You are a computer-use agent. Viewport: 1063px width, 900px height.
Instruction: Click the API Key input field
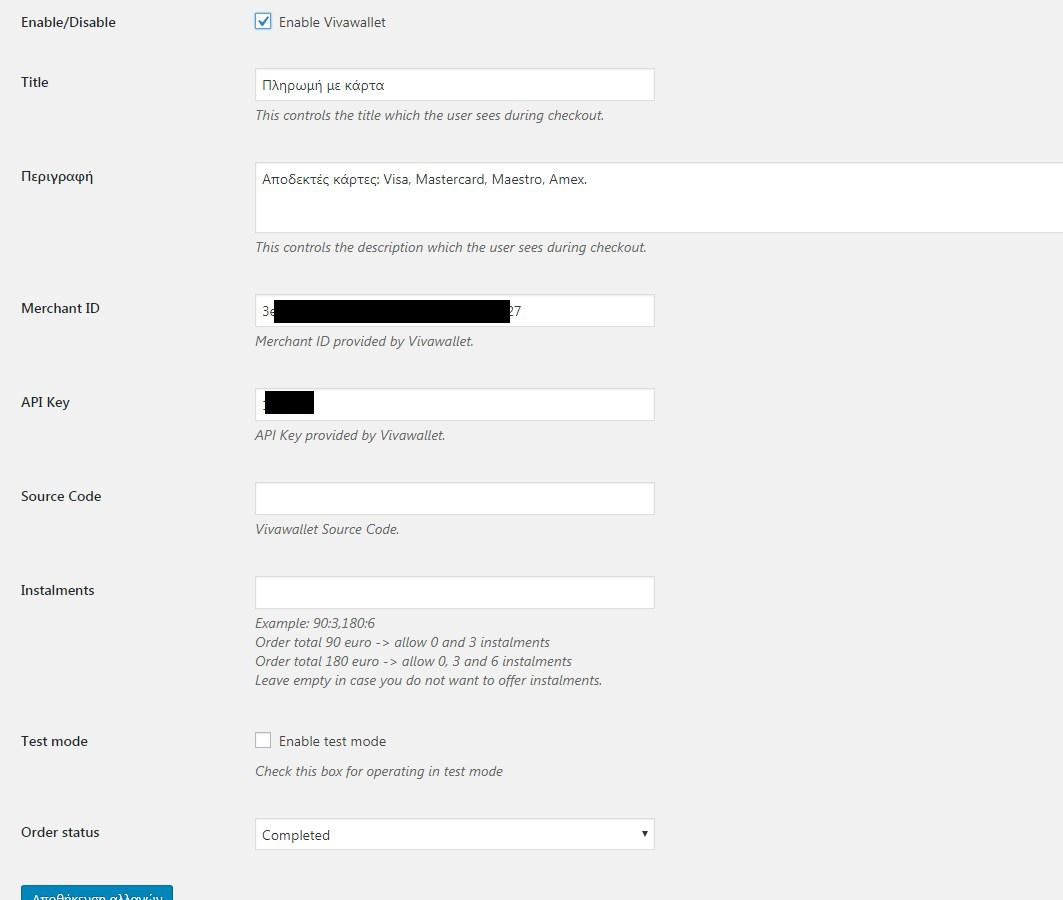click(454, 404)
